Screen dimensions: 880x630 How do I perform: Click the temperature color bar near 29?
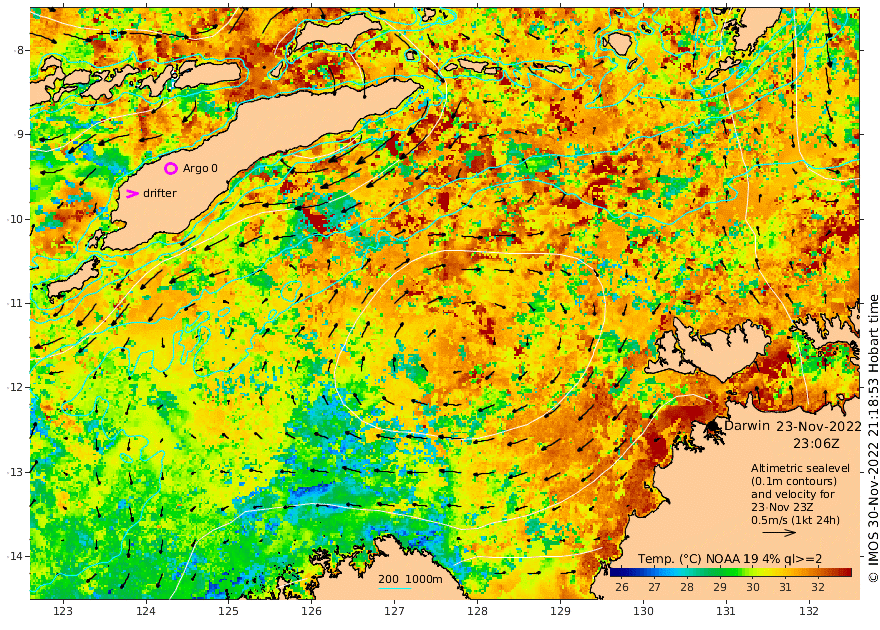[x=720, y=572]
